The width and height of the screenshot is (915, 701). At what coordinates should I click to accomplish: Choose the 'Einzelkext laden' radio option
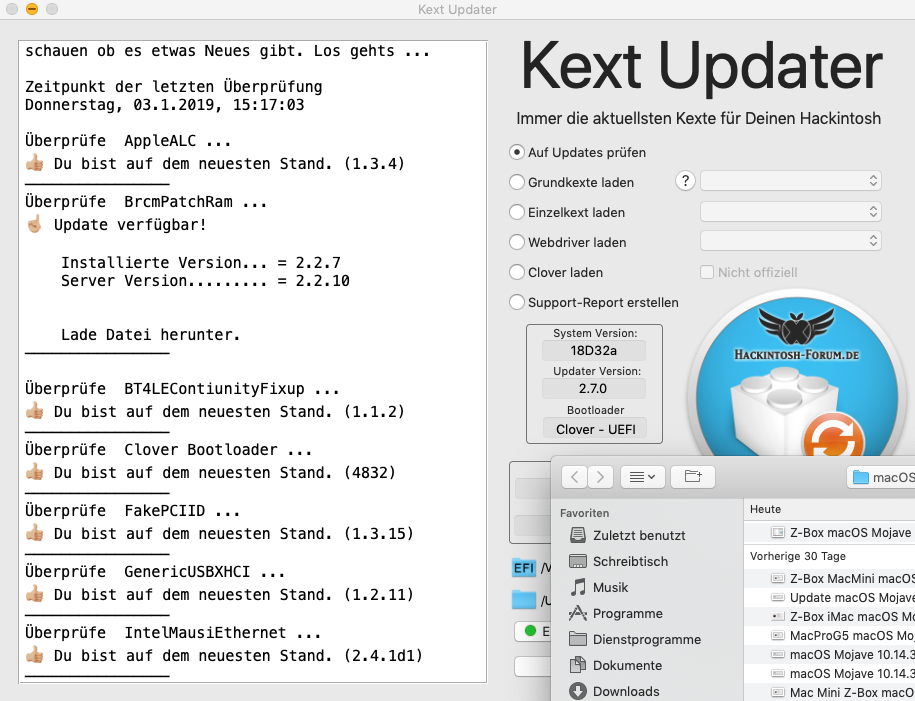(516, 212)
